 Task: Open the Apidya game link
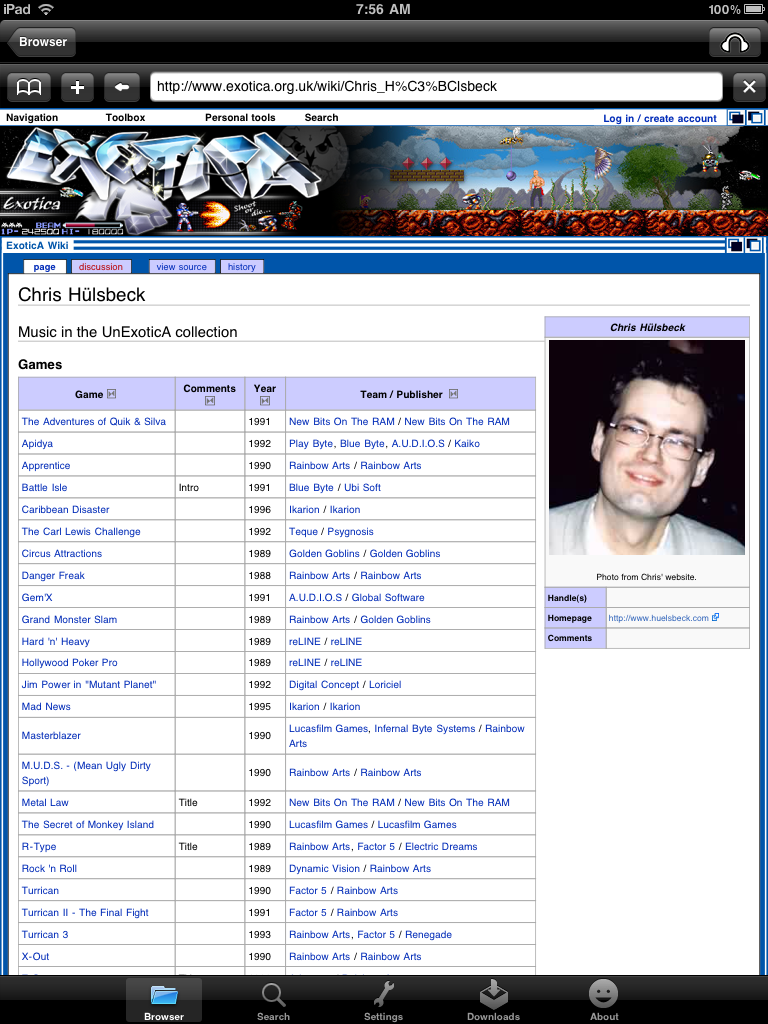(37, 443)
